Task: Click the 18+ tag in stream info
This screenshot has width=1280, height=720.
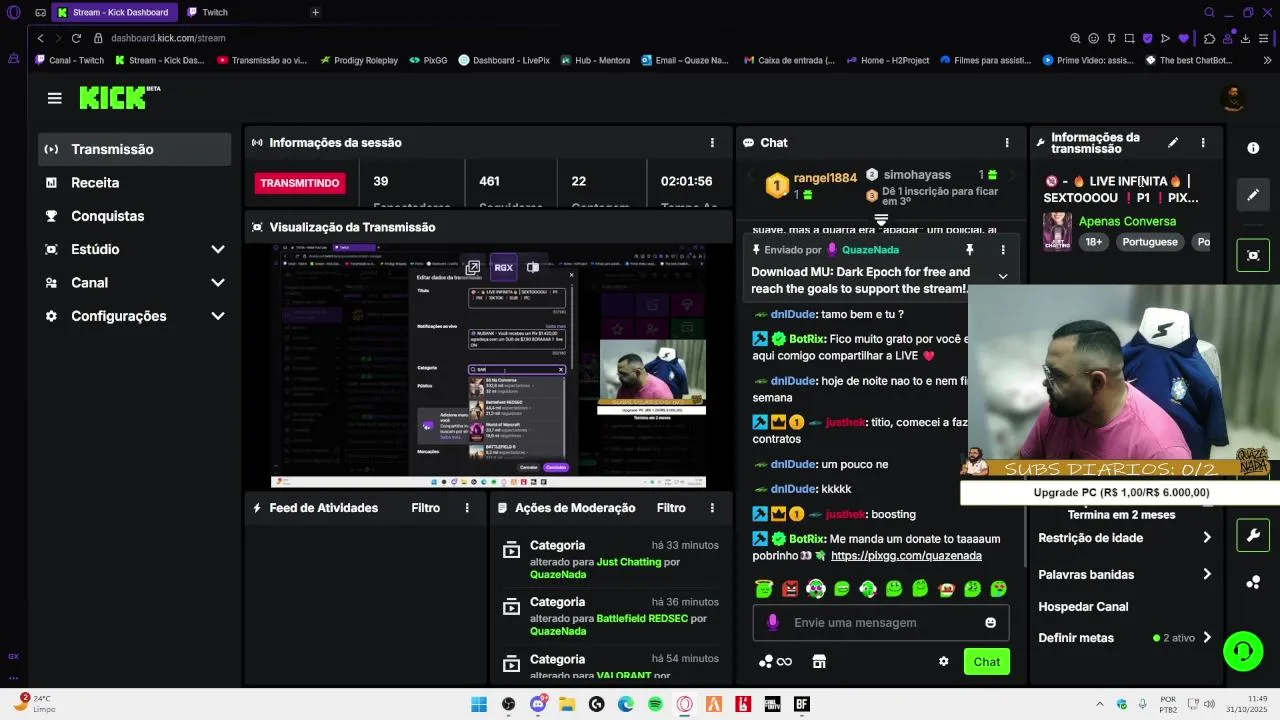Action: coord(1094,242)
